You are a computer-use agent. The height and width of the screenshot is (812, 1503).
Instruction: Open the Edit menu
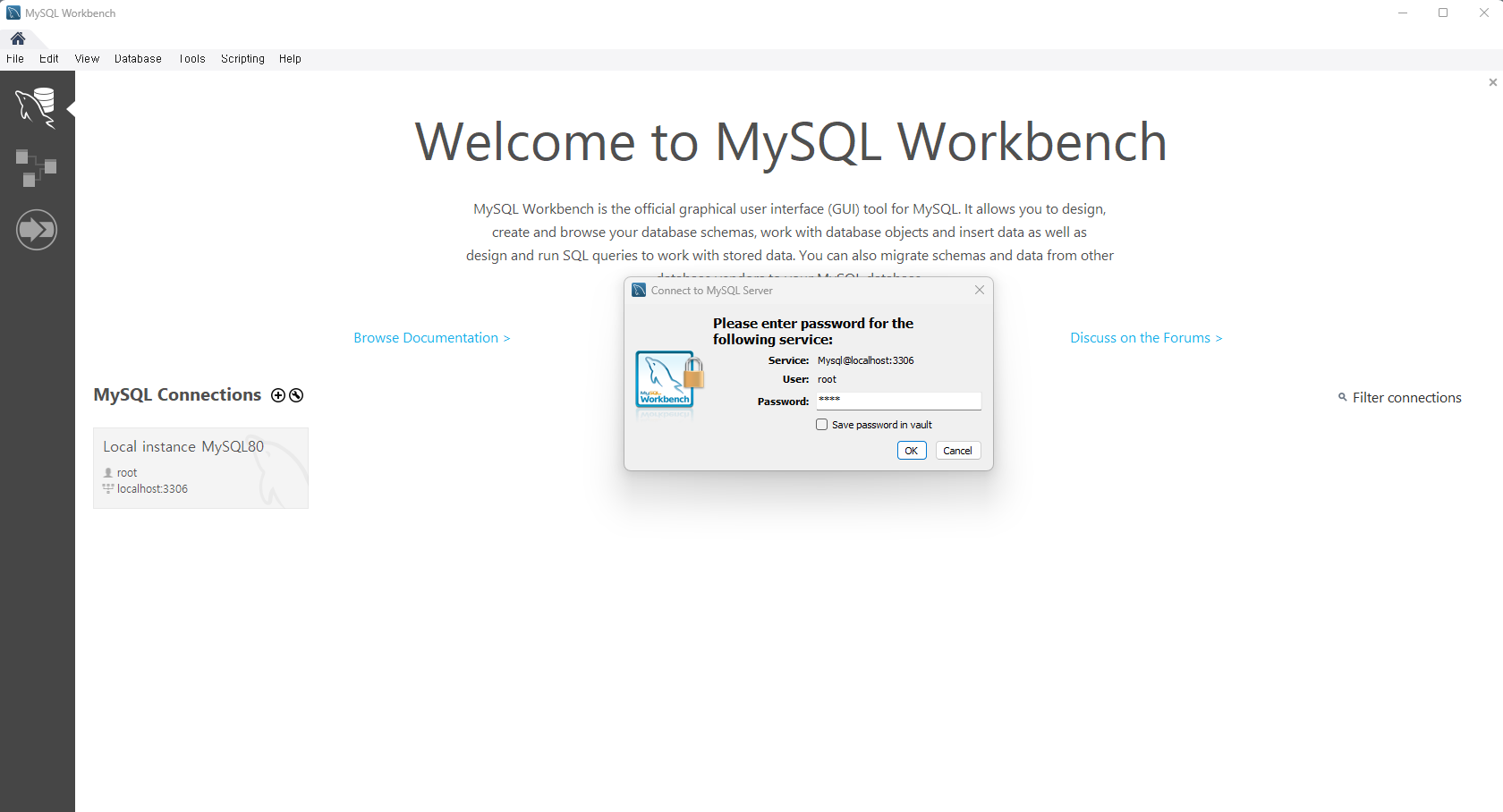[49, 59]
